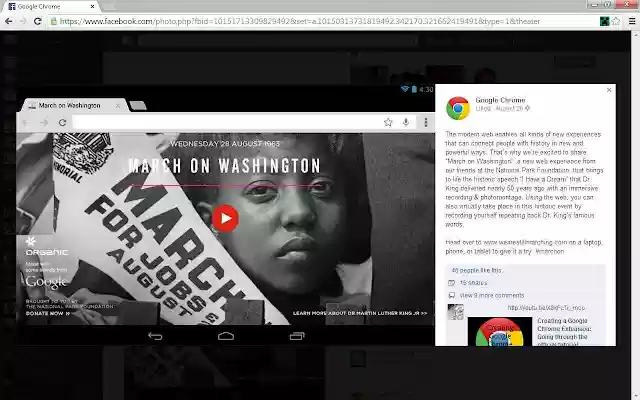Click the March on Washington tablet tab
This screenshot has height=400, width=640.
(73, 105)
